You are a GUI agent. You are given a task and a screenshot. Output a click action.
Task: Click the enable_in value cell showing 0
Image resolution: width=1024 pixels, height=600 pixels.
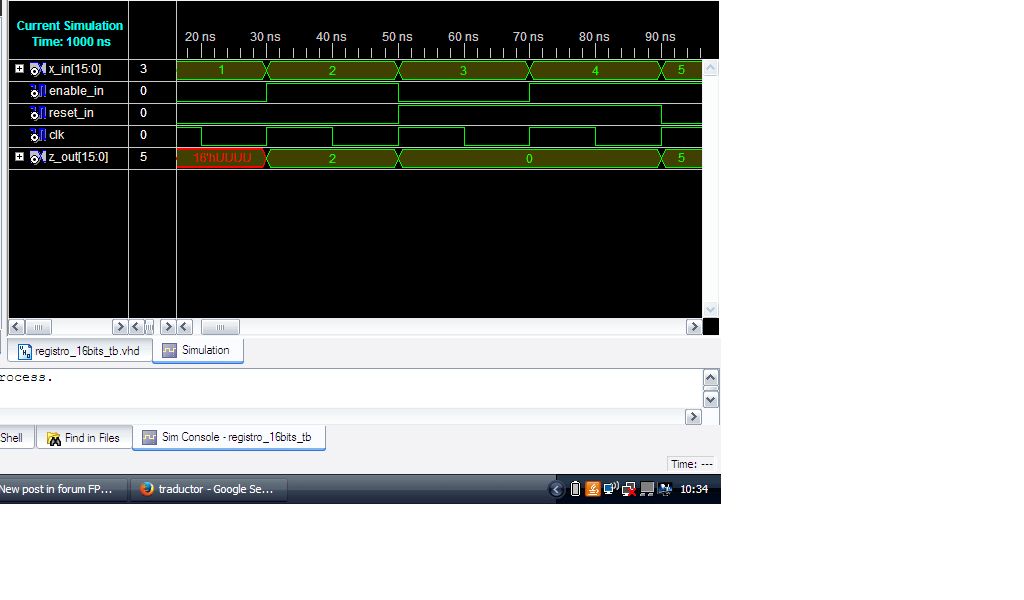pos(144,91)
